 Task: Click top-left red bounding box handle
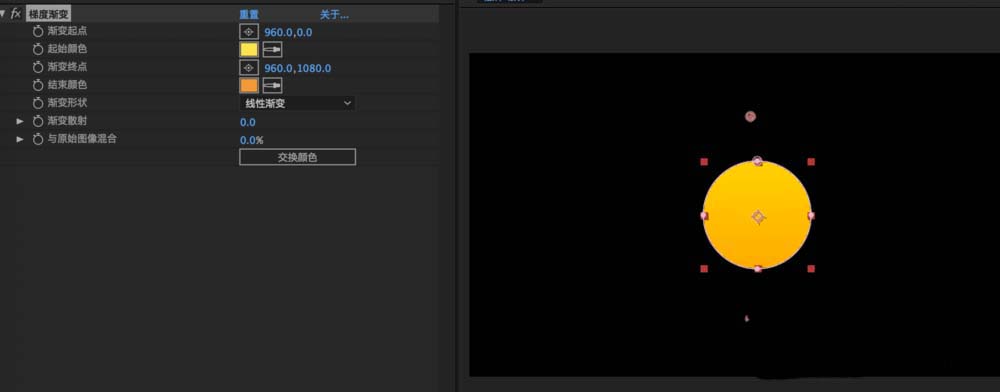click(x=704, y=162)
